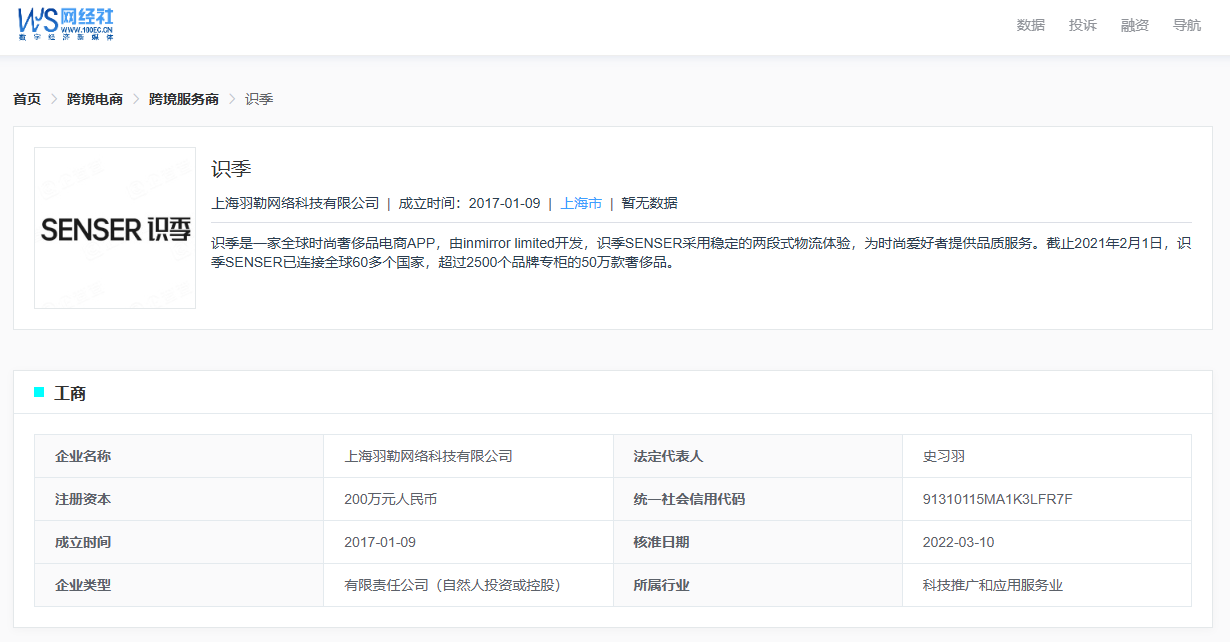The image size is (1230, 642).
Task: Open the 融资 navigation item
Action: [x=1135, y=25]
